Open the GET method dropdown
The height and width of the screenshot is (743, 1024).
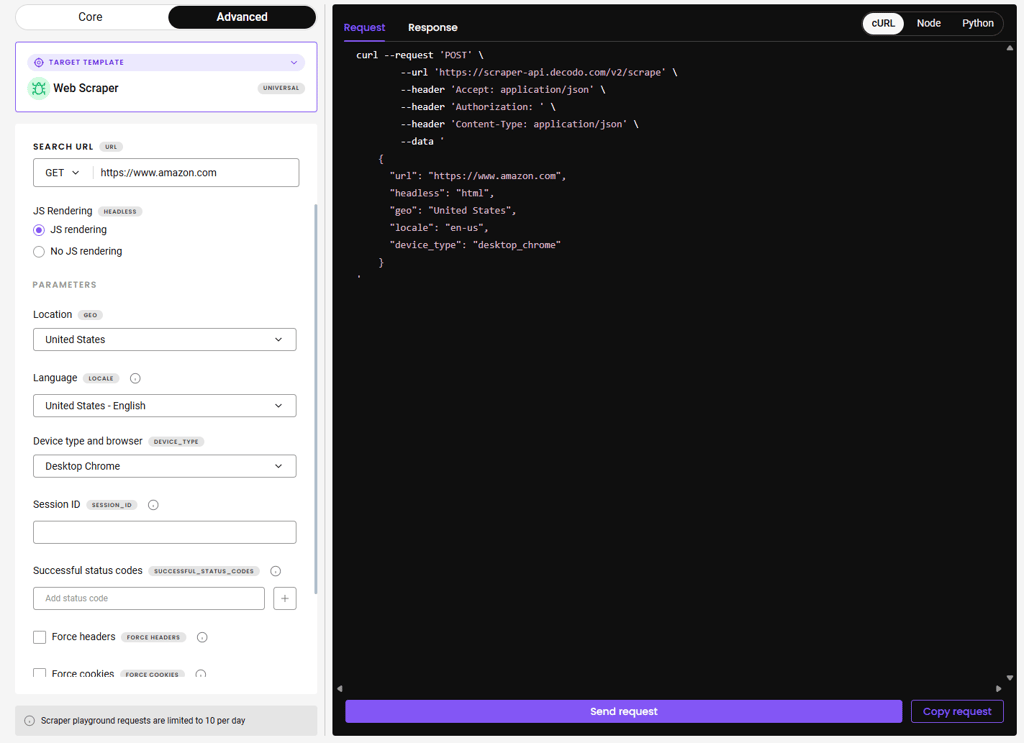62,172
